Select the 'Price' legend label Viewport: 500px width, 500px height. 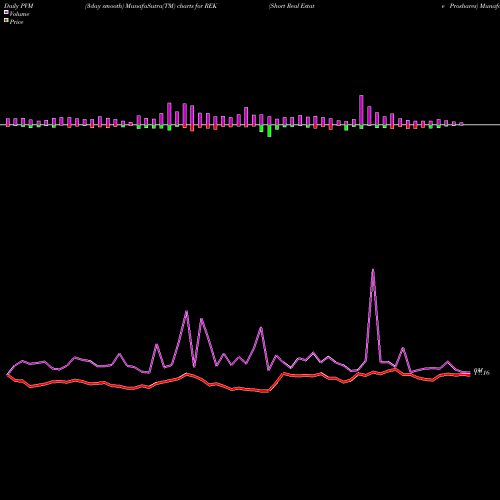16,22
